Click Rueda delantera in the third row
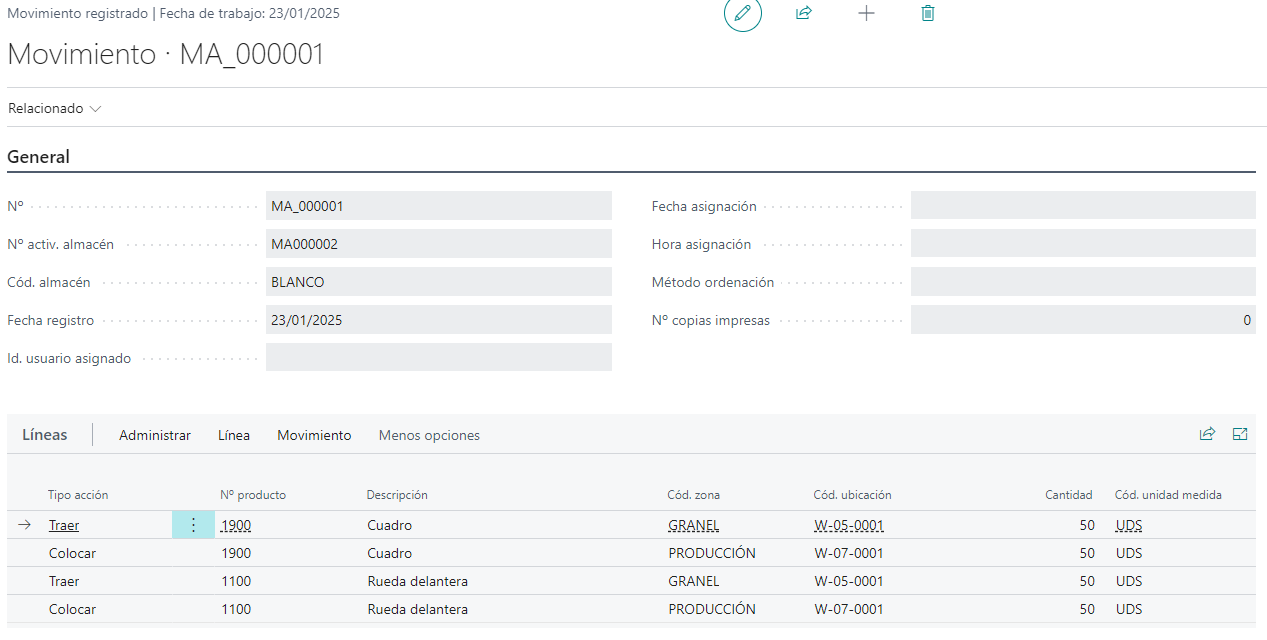This screenshot has width=1267, height=640. [x=418, y=581]
